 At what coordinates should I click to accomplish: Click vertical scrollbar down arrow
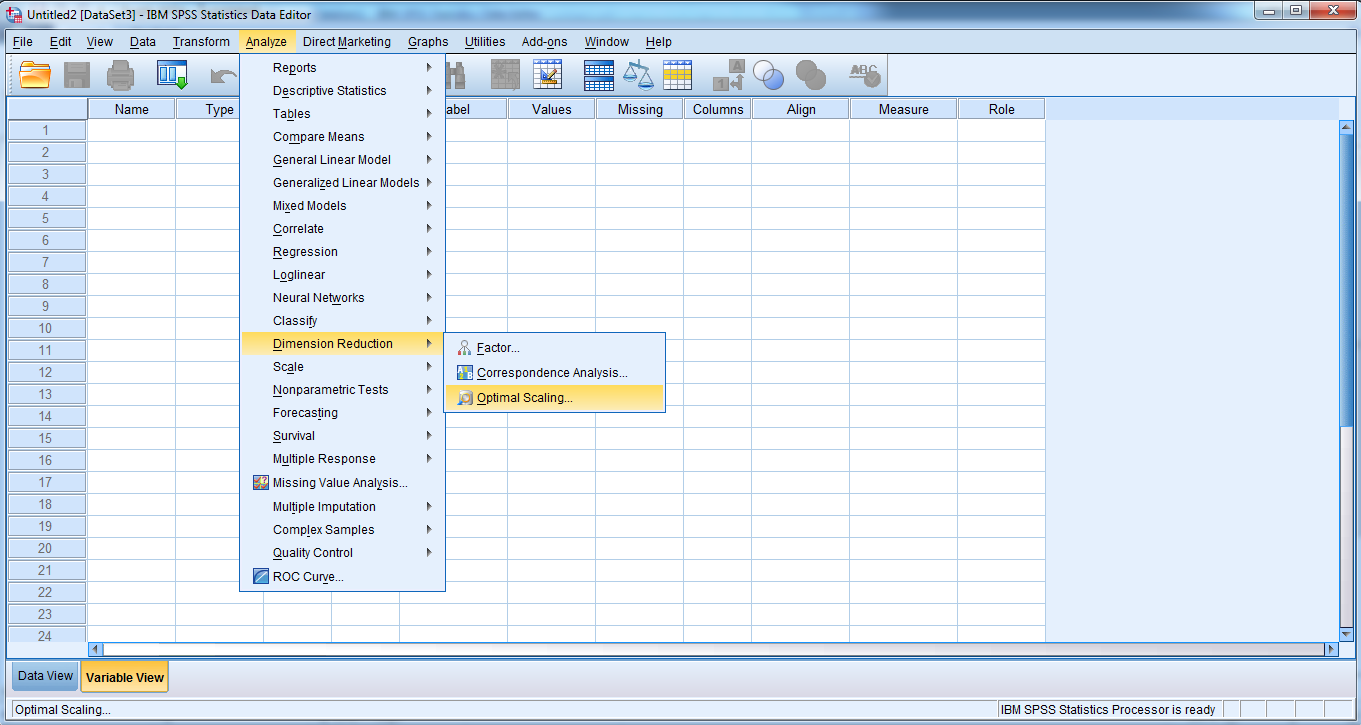pyautogui.click(x=1345, y=633)
